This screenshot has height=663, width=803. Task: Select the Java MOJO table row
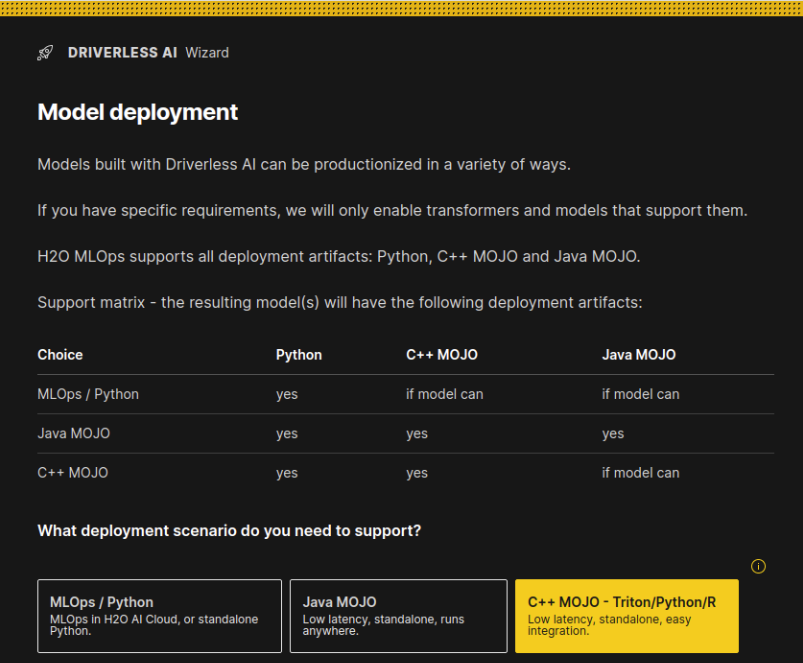click(x=75, y=433)
